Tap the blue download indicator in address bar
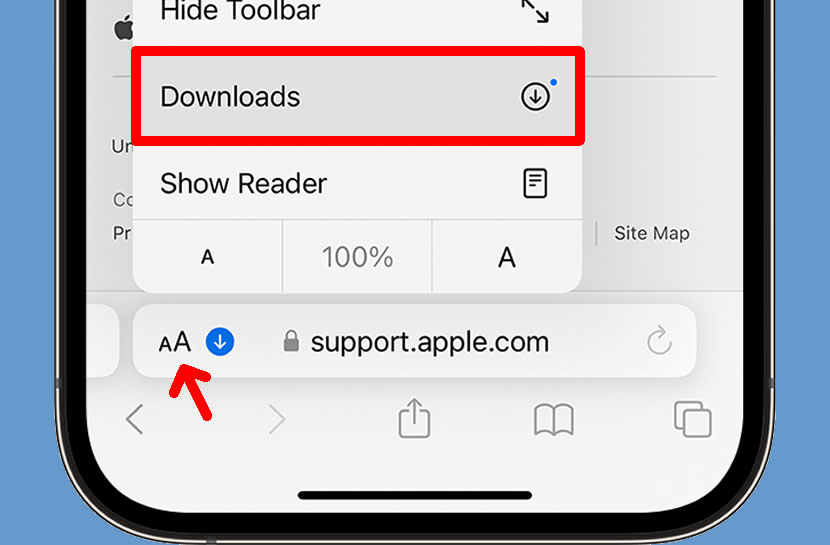The image size is (830, 545). point(220,342)
